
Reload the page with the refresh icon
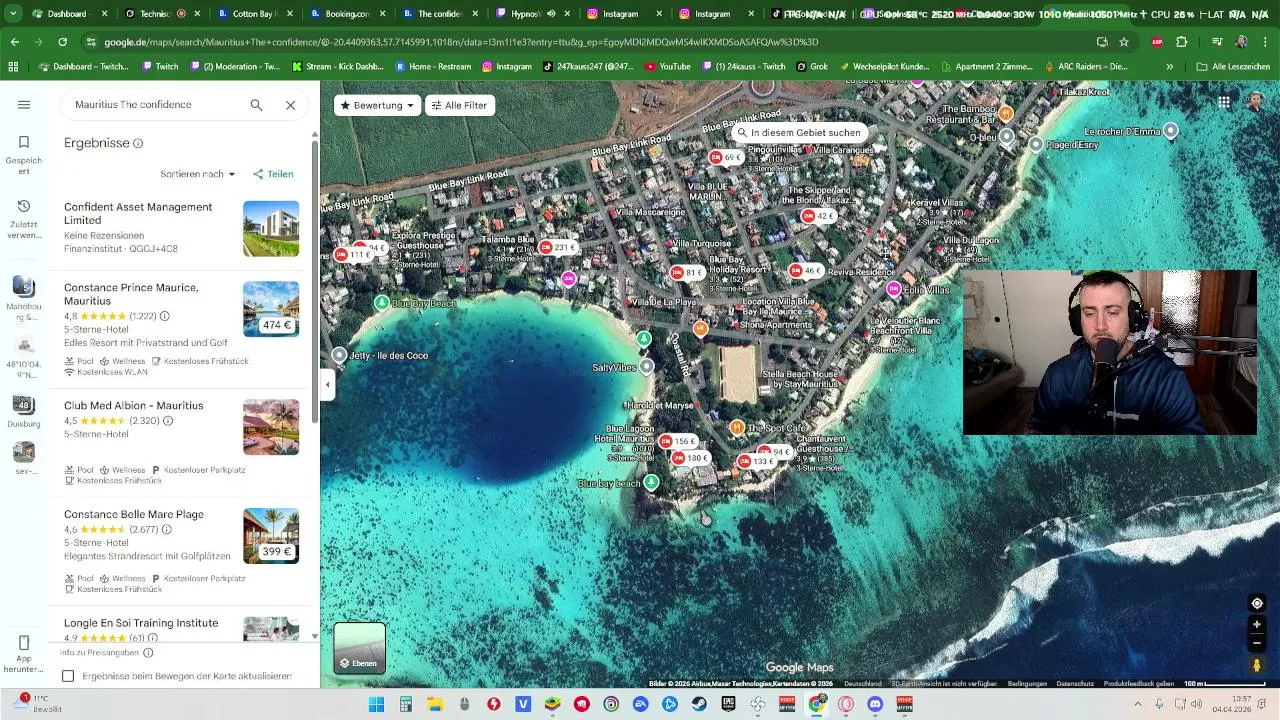(62, 42)
